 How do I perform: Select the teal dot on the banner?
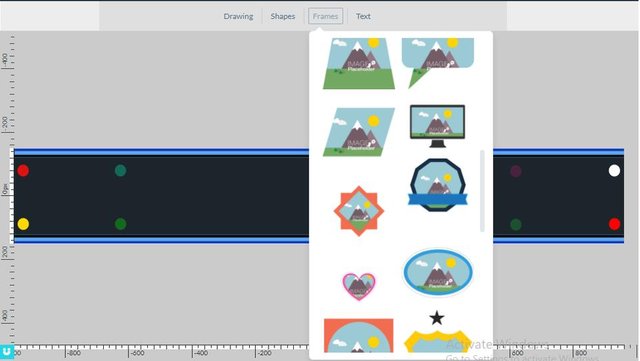(x=120, y=170)
